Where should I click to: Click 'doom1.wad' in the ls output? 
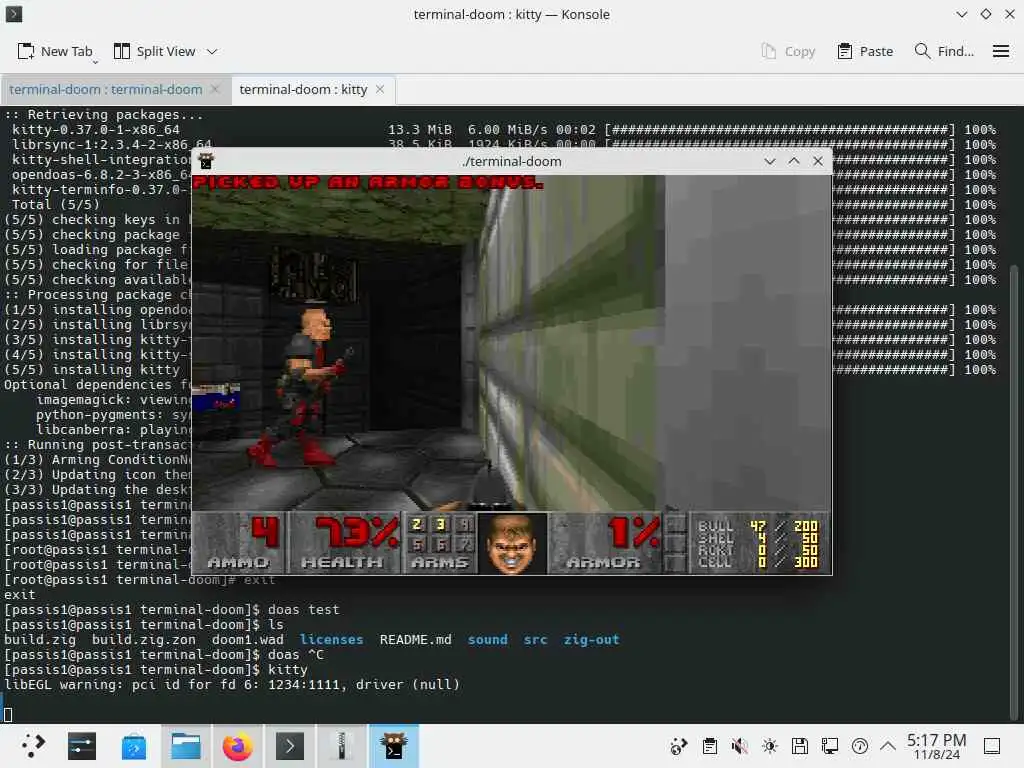(248, 639)
